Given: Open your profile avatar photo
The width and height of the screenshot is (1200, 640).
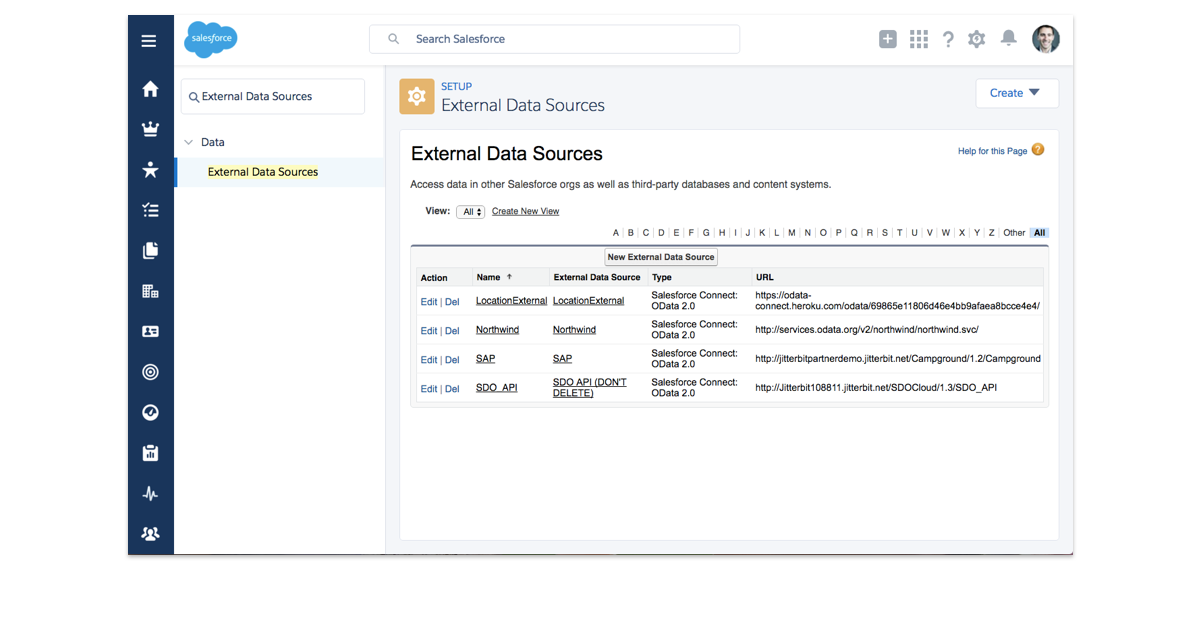Looking at the screenshot, I should point(1046,38).
